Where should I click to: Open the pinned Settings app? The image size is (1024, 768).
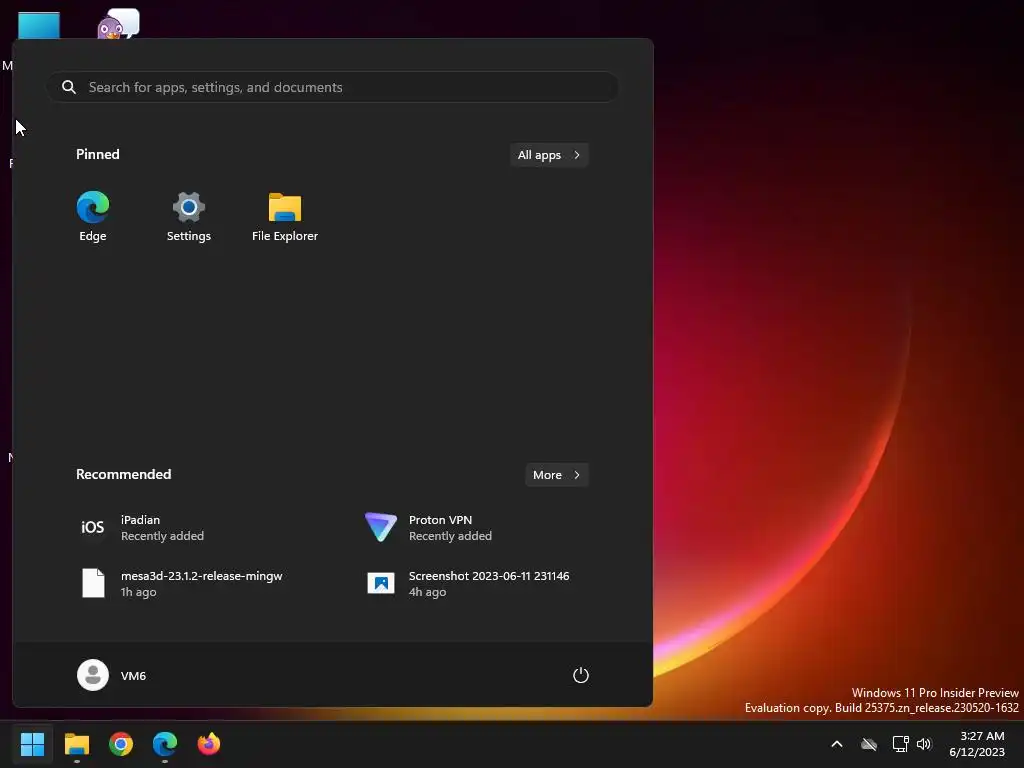click(x=189, y=216)
